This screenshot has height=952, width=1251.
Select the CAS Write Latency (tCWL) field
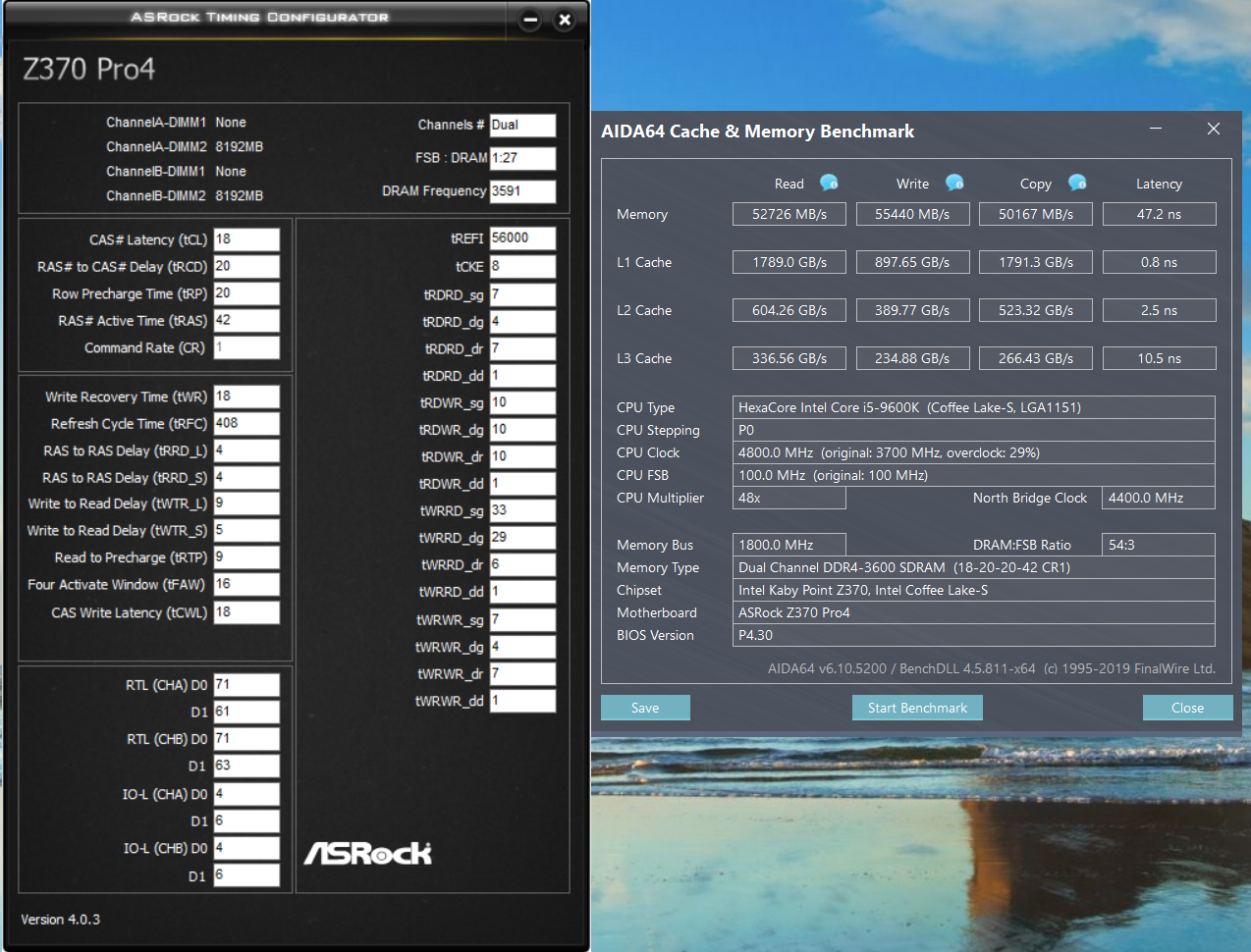click(x=246, y=612)
